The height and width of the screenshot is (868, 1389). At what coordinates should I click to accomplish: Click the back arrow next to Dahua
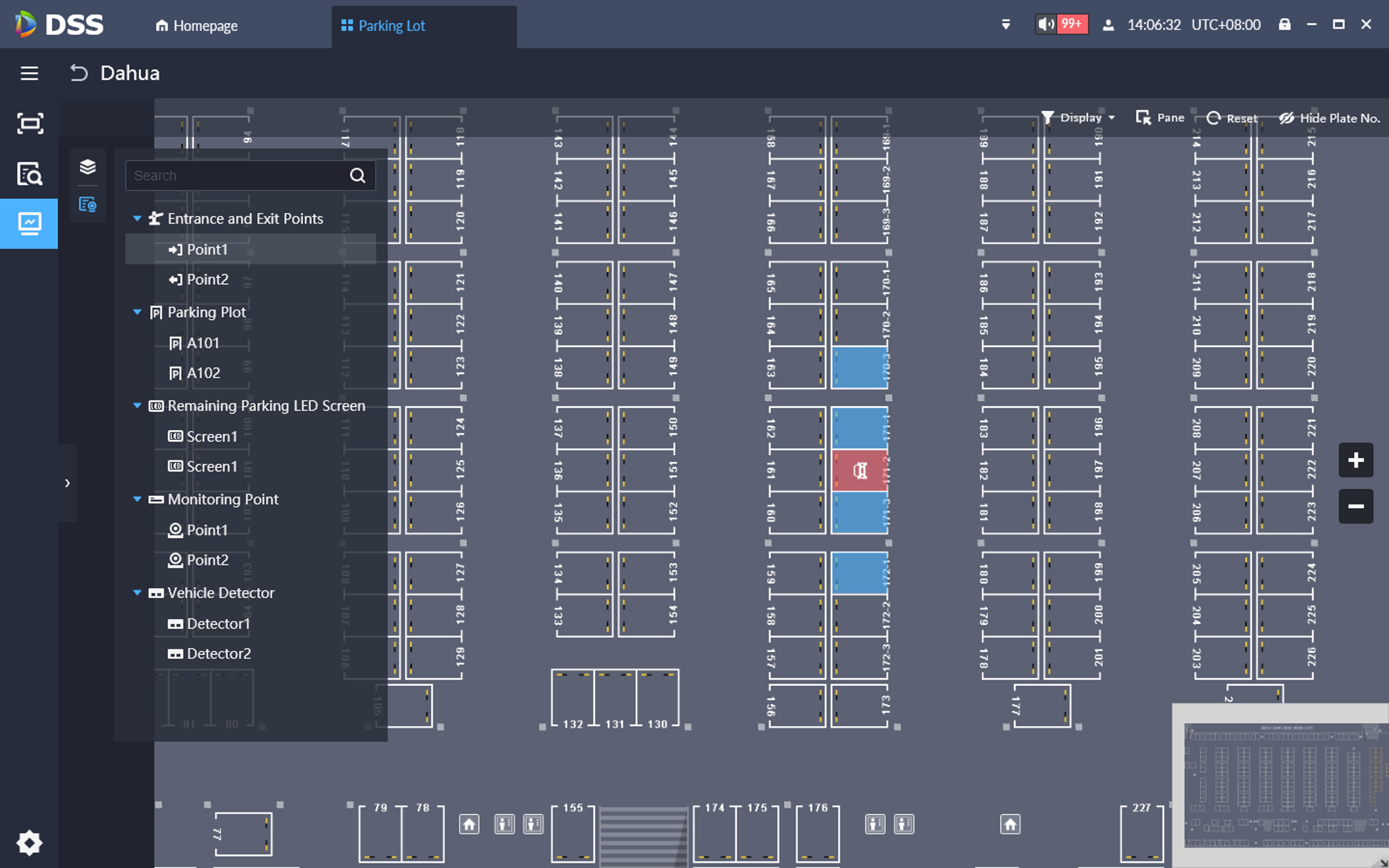(x=79, y=73)
